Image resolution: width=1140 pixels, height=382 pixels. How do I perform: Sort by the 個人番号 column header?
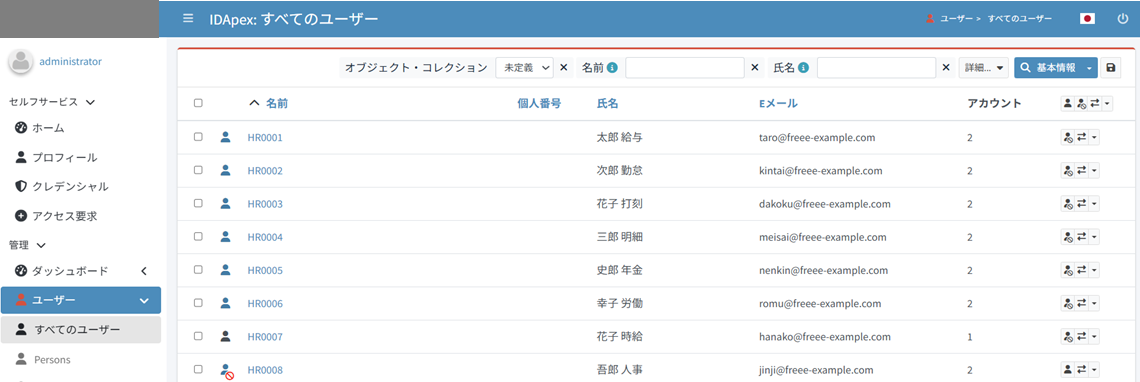coord(539,103)
